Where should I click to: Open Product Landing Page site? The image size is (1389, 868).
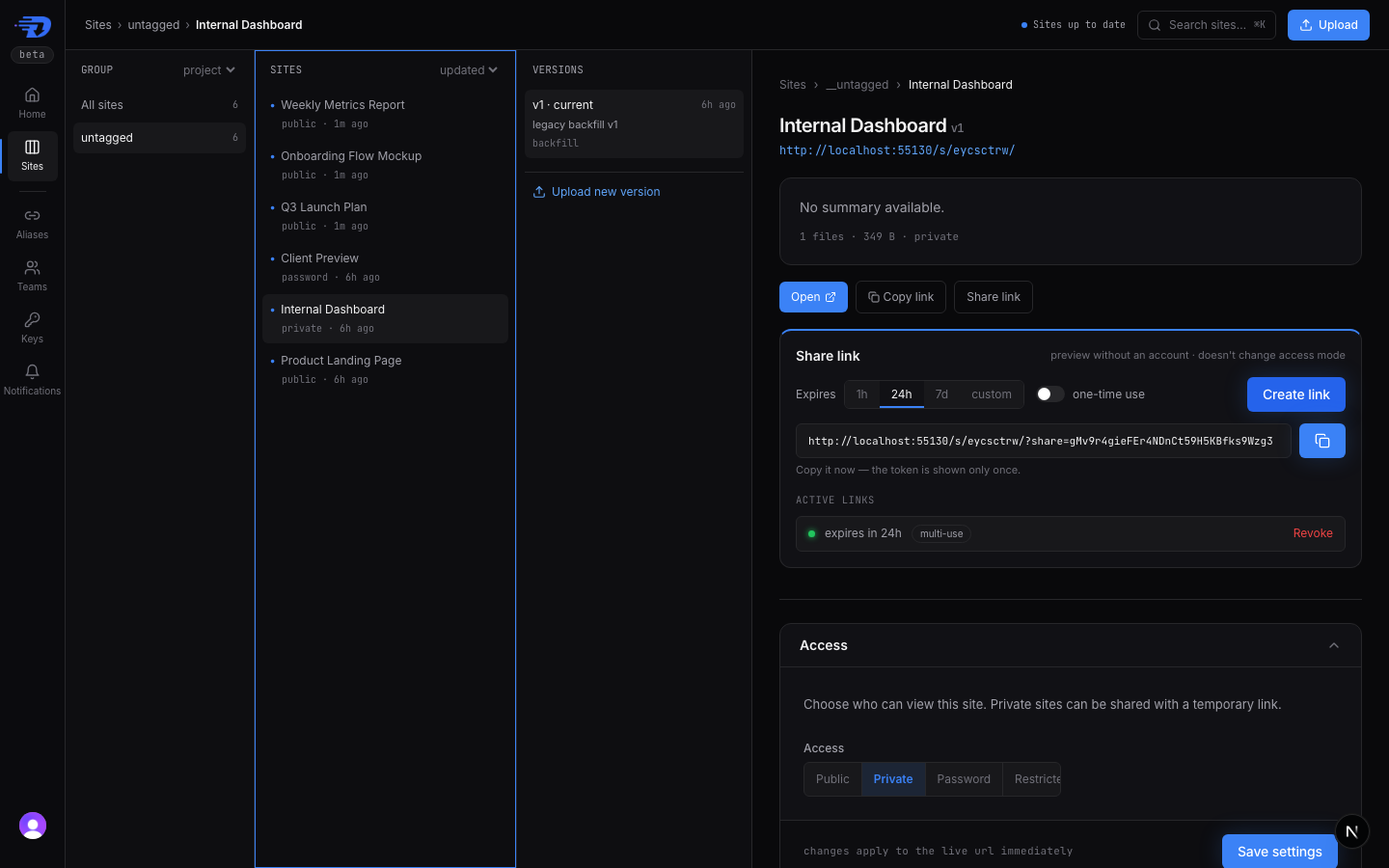385,369
